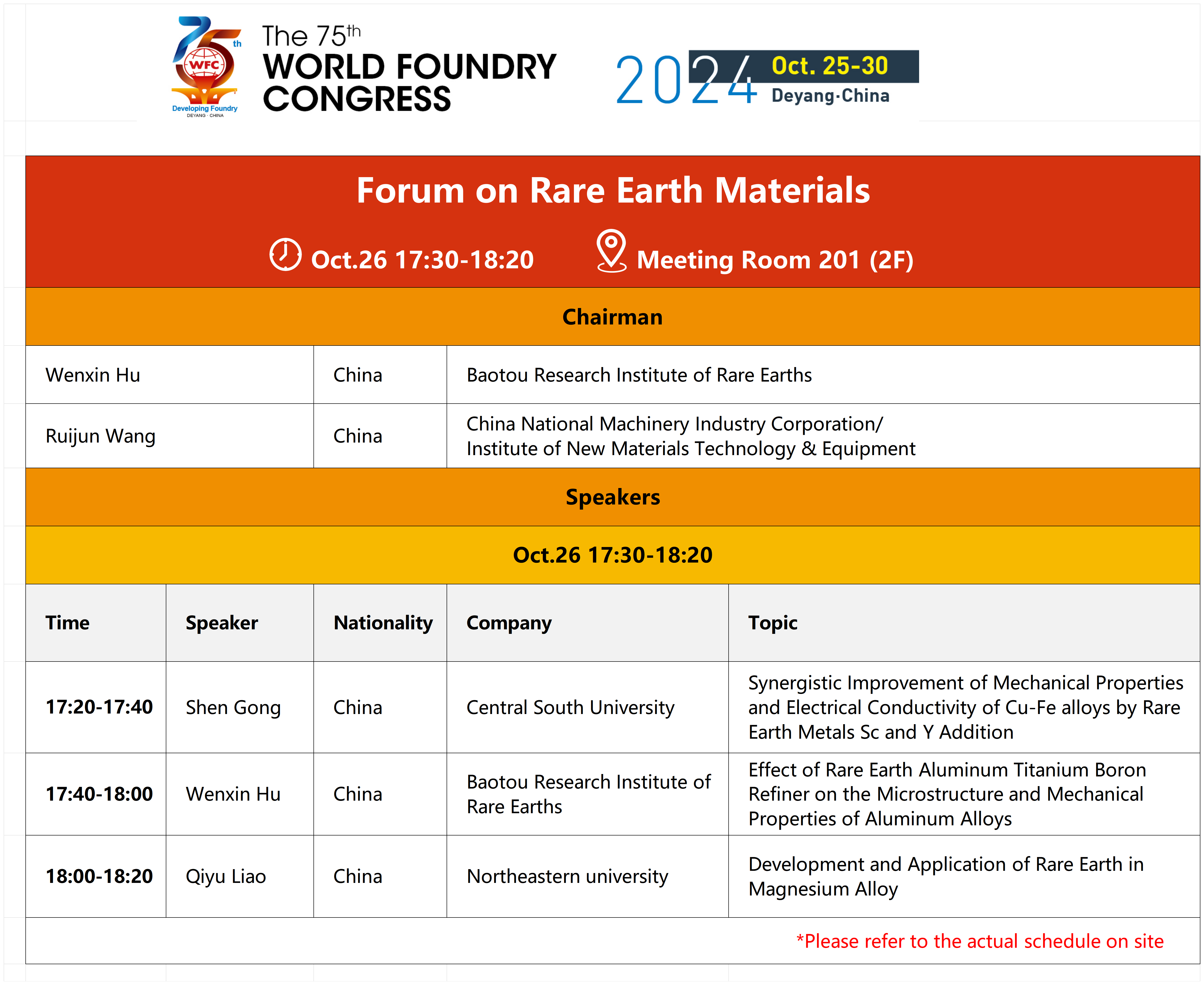Screen dimensions: 1204x985
Task: Click 'China' in the 17:40-18:00 row
Action: (x=358, y=794)
